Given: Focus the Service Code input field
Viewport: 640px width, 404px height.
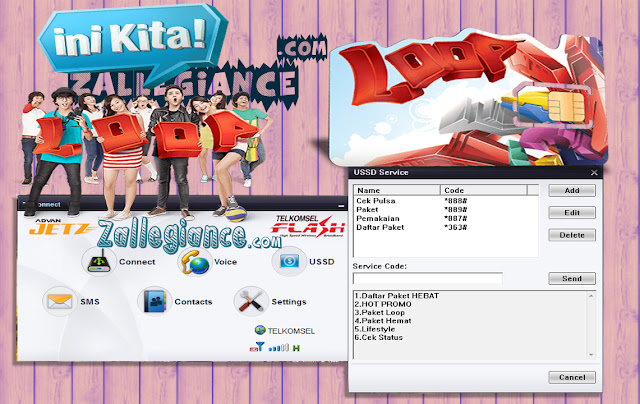Looking at the screenshot, I should click(428, 279).
